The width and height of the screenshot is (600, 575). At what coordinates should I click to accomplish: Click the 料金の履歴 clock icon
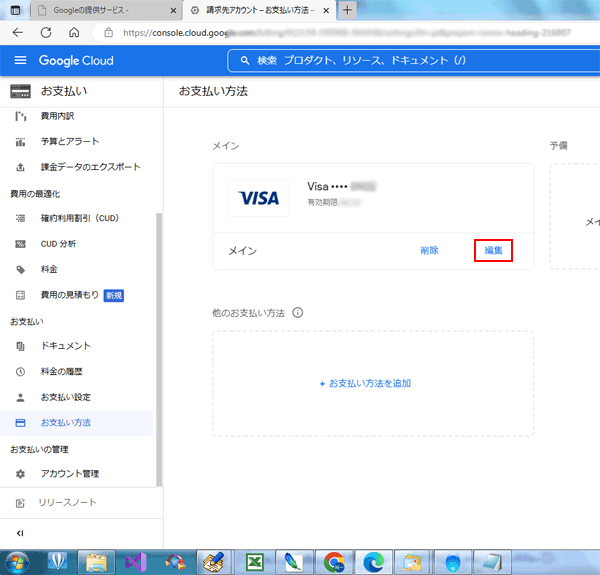(x=20, y=371)
